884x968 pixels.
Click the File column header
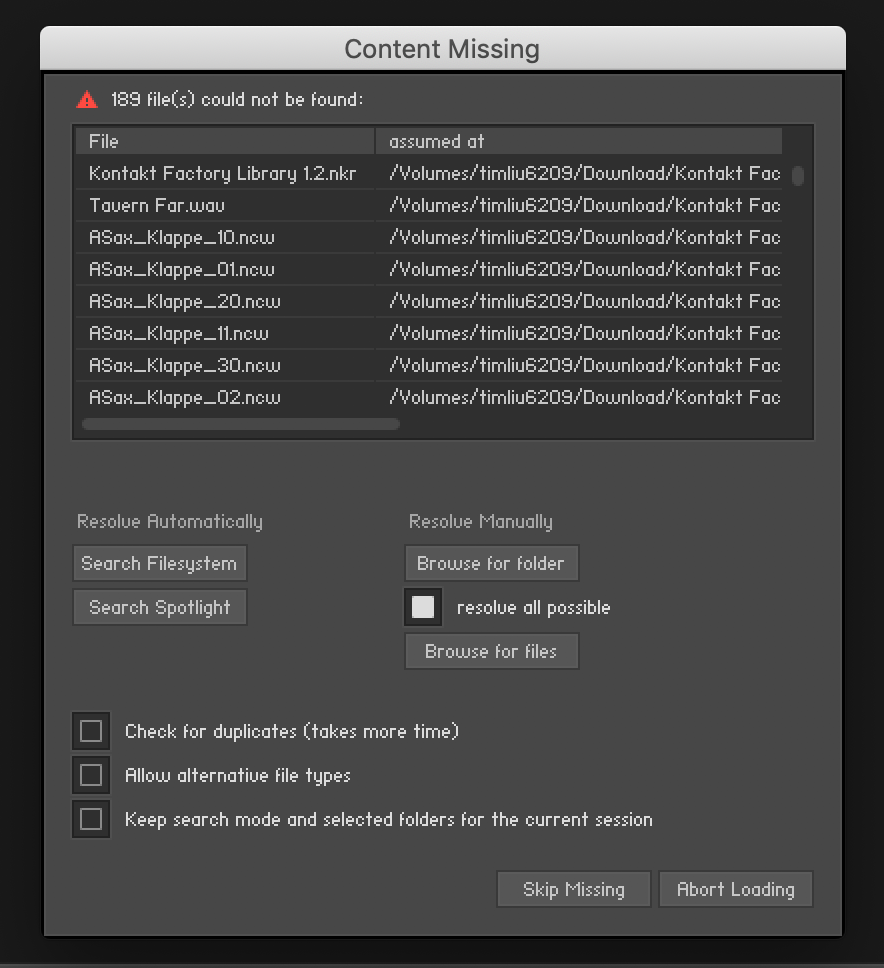click(x=224, y=141)
